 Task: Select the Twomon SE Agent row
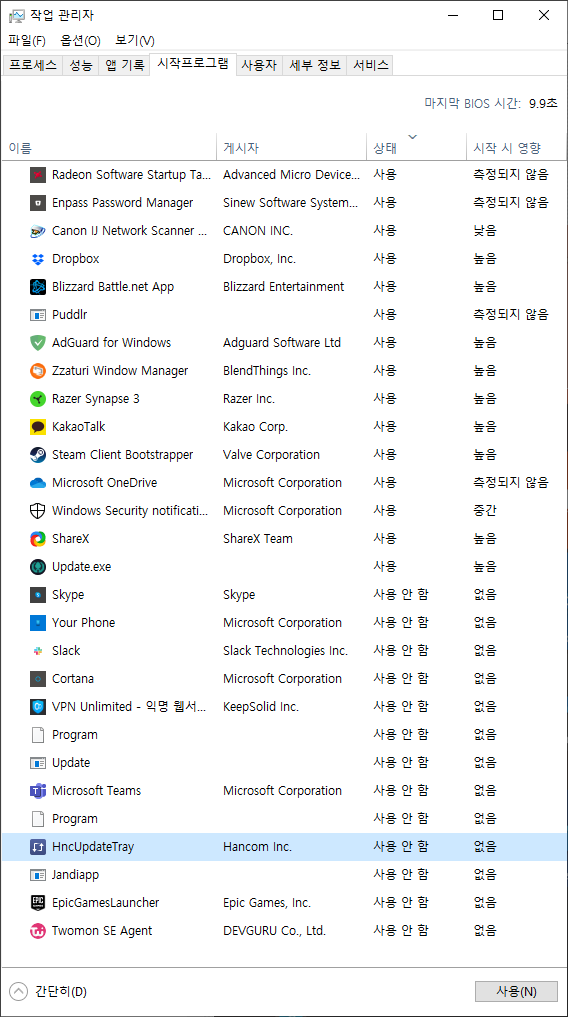click(284, 931)
